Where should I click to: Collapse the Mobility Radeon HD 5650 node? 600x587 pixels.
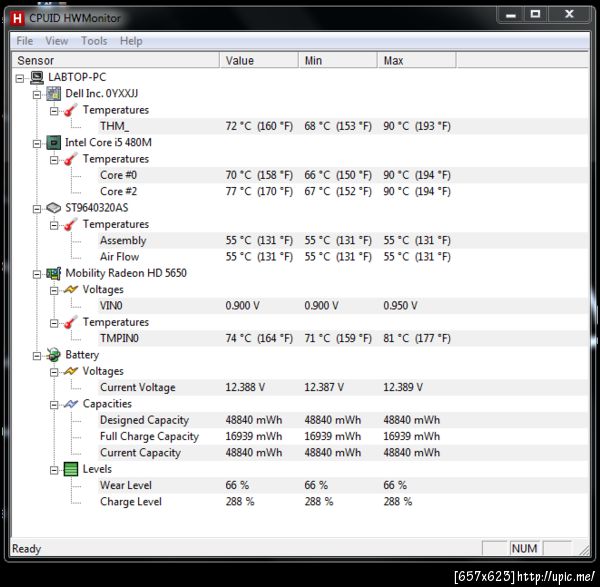coord(37,274)
